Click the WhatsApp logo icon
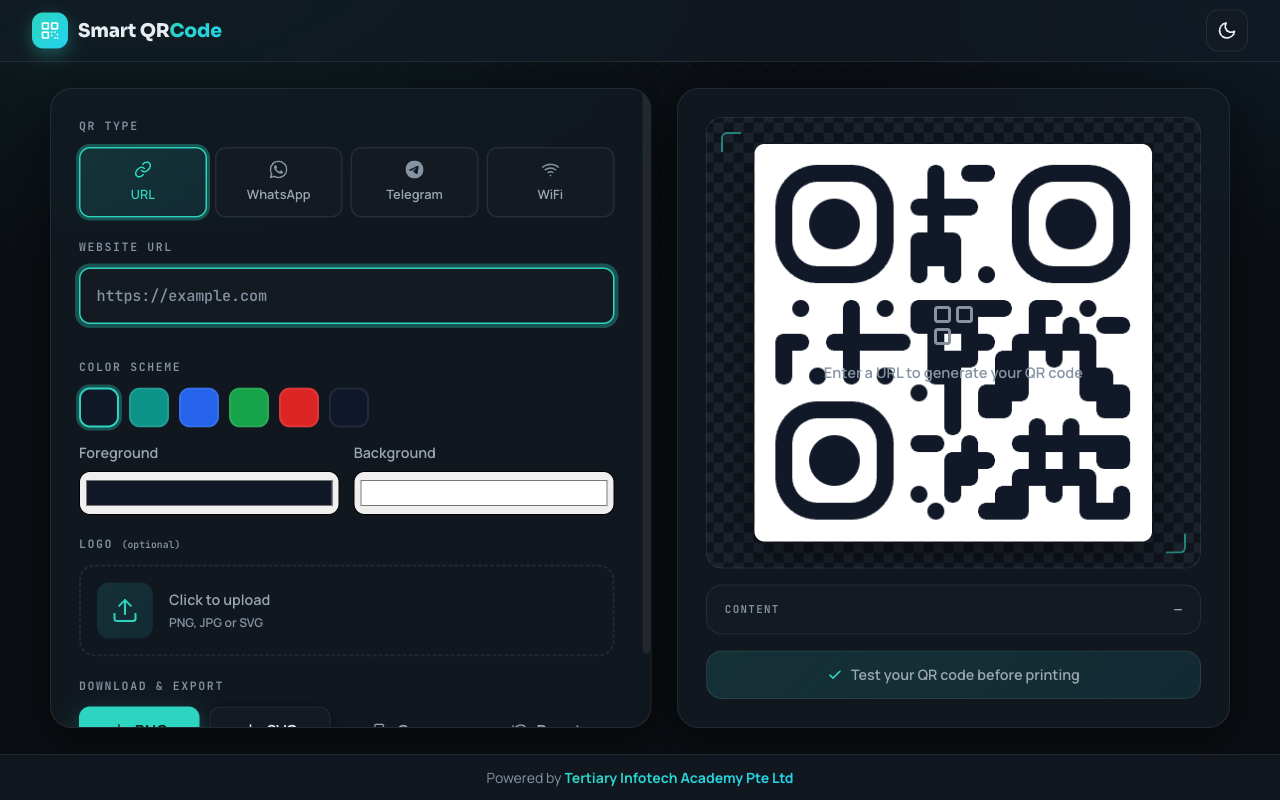This screenshot has height=800, width=1280. pyautogui.click(x=279, y=170)
